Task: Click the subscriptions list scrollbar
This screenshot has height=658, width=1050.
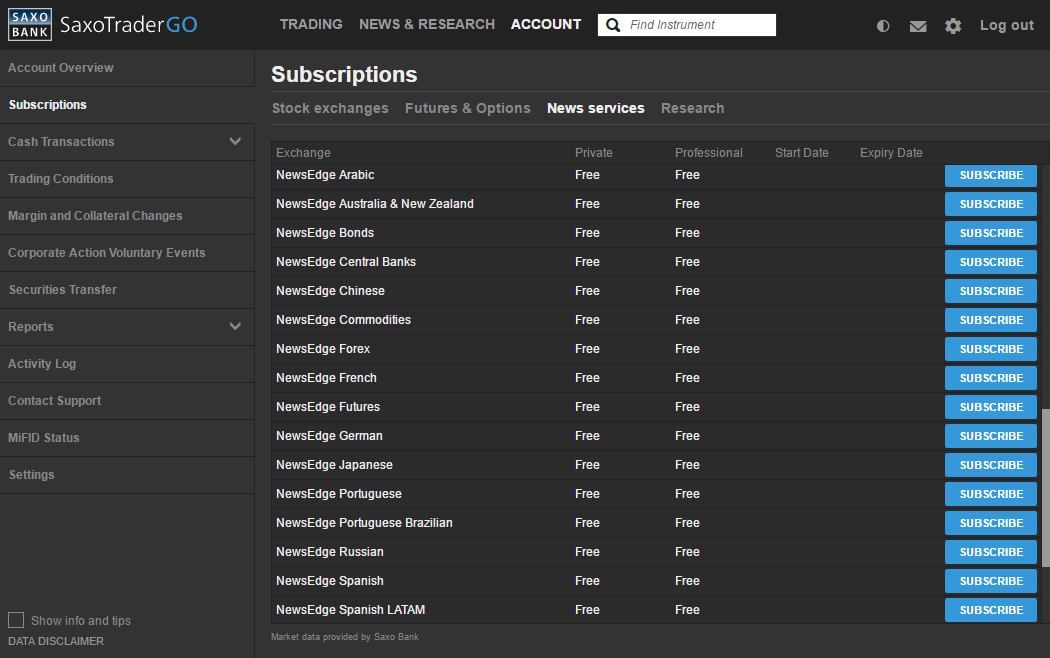Action: tap(1045, 488)
